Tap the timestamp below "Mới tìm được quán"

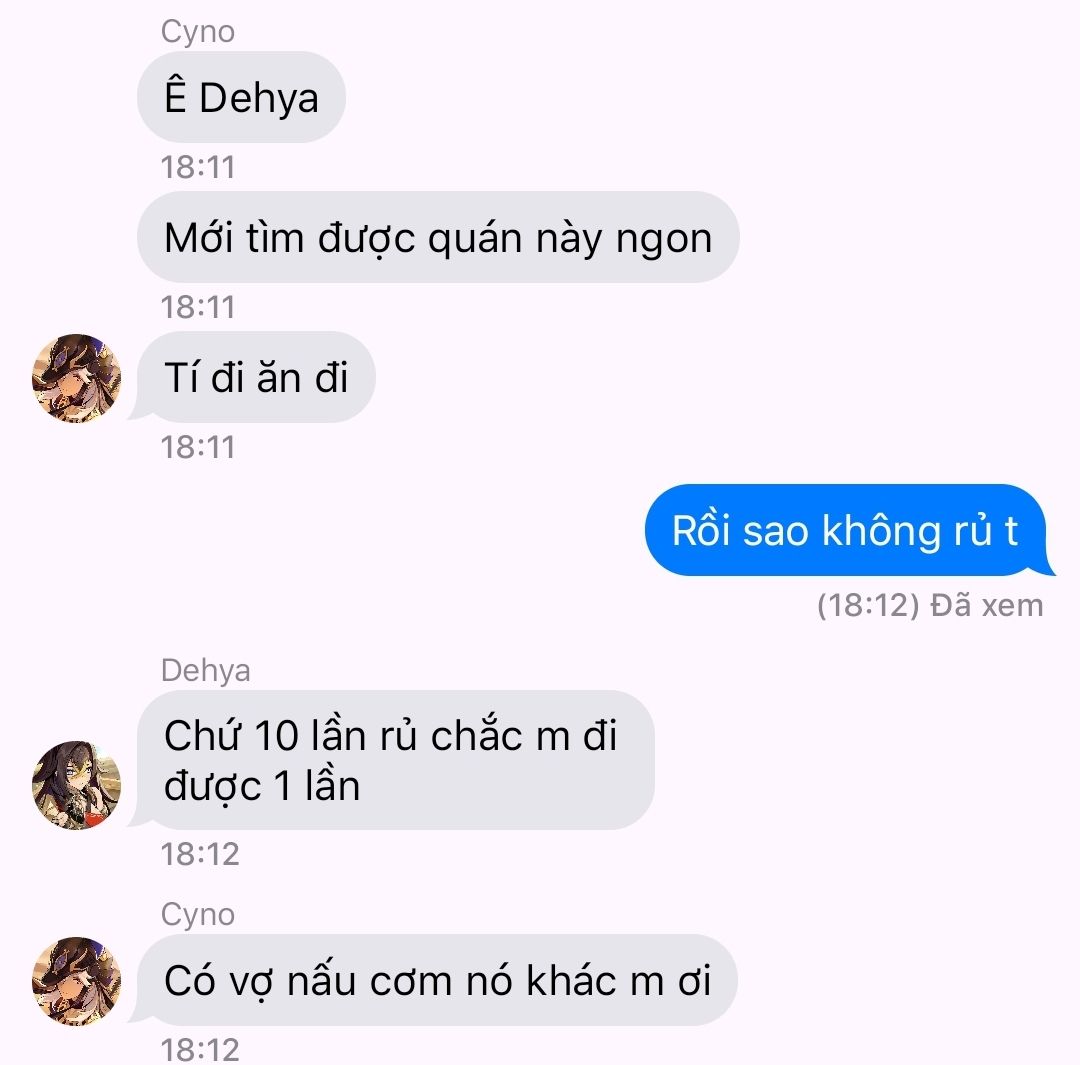click(198, 307)
